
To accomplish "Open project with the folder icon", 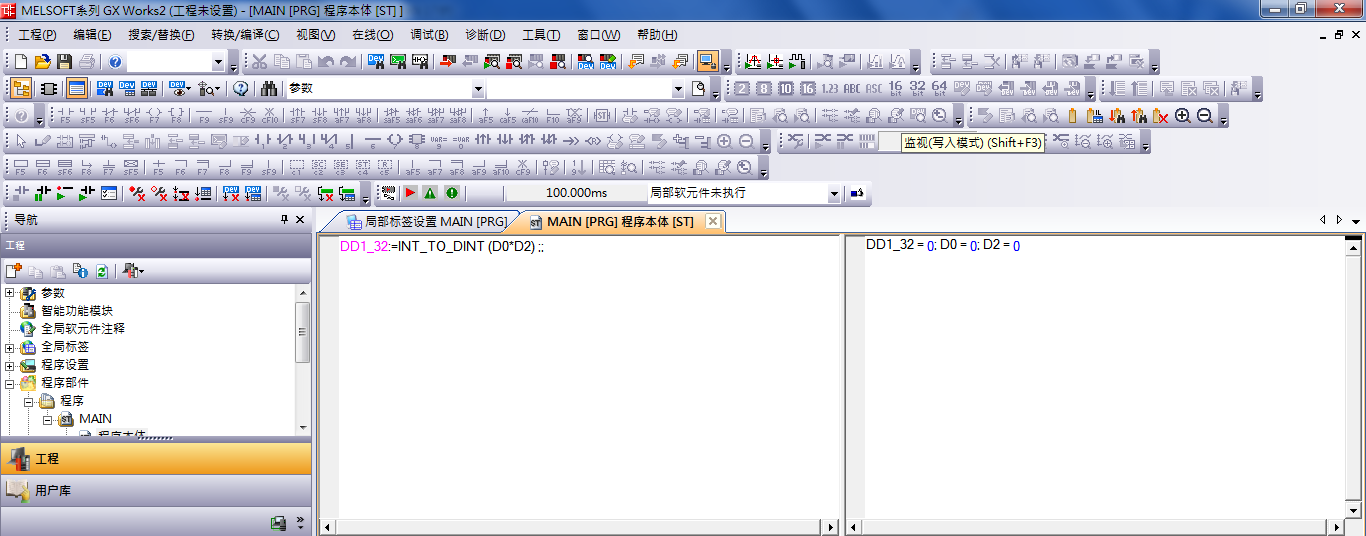I will point(43,62).
